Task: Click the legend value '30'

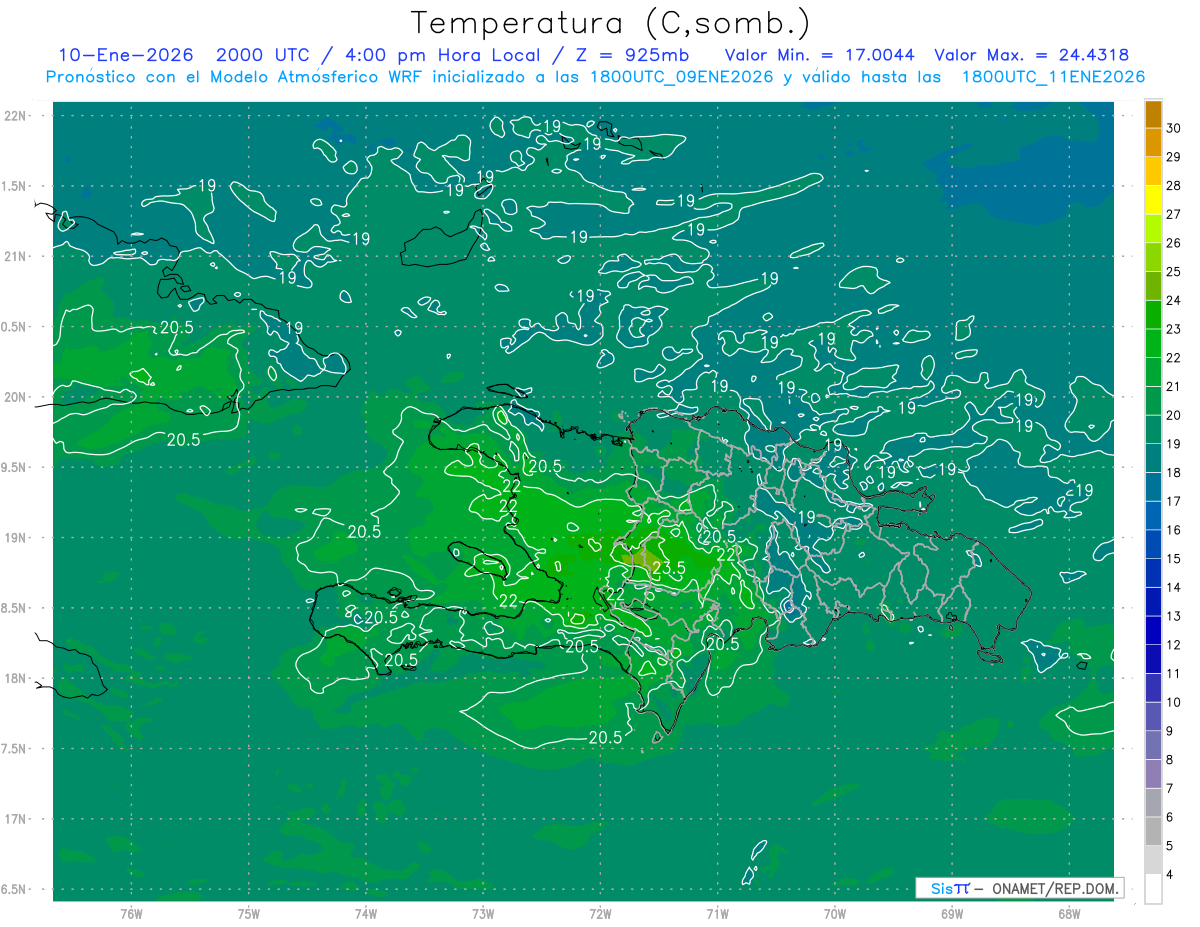Action: click(x=1174, y=128)
